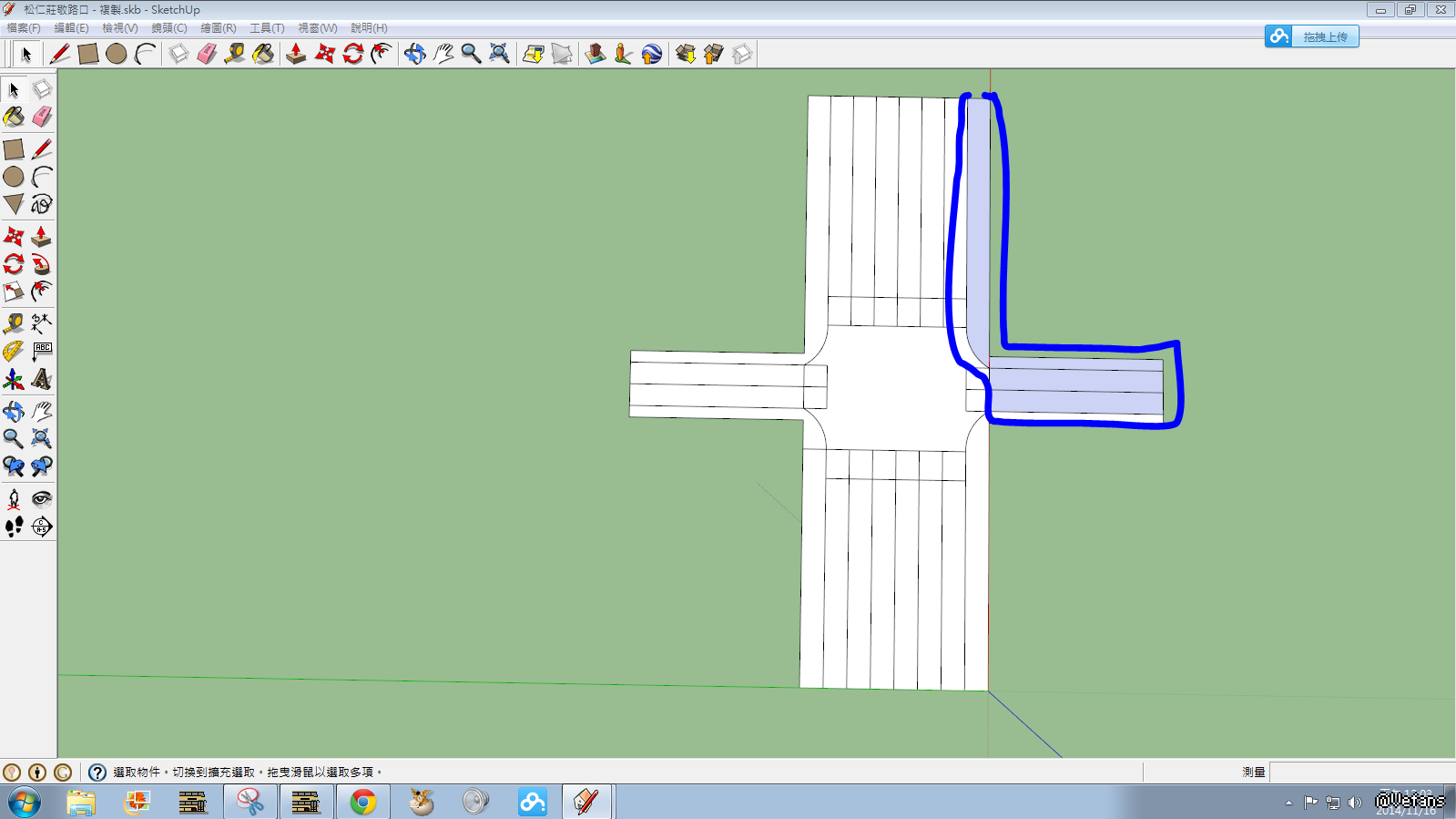The height and width of the screenshot is (819, 1456).
Task: Select the Axes tool
Action: click(x=14, y=378)
